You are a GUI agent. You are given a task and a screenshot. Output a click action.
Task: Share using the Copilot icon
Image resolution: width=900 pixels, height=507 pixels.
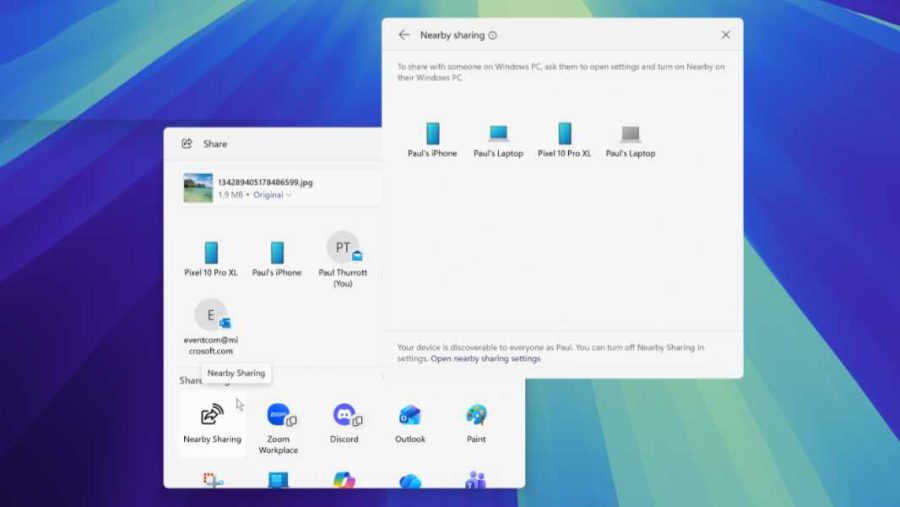click(344, 479)
